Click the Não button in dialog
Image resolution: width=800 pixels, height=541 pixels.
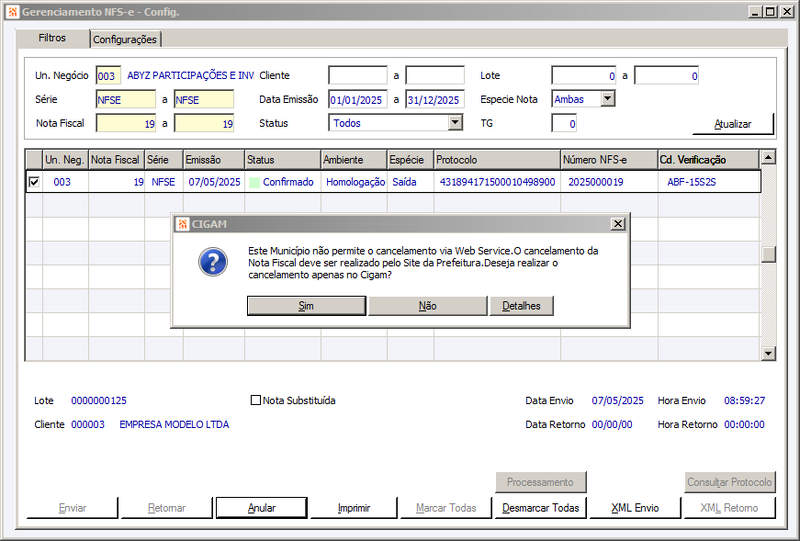pos(428,306)
